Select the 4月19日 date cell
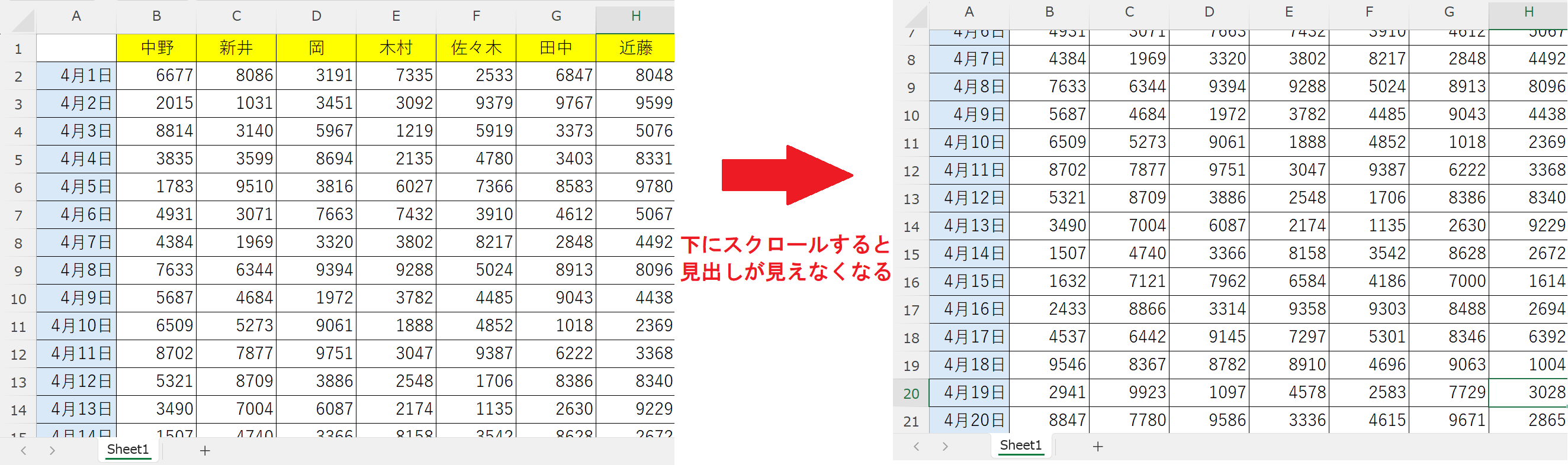The image size is (1568, 465). 969,393
